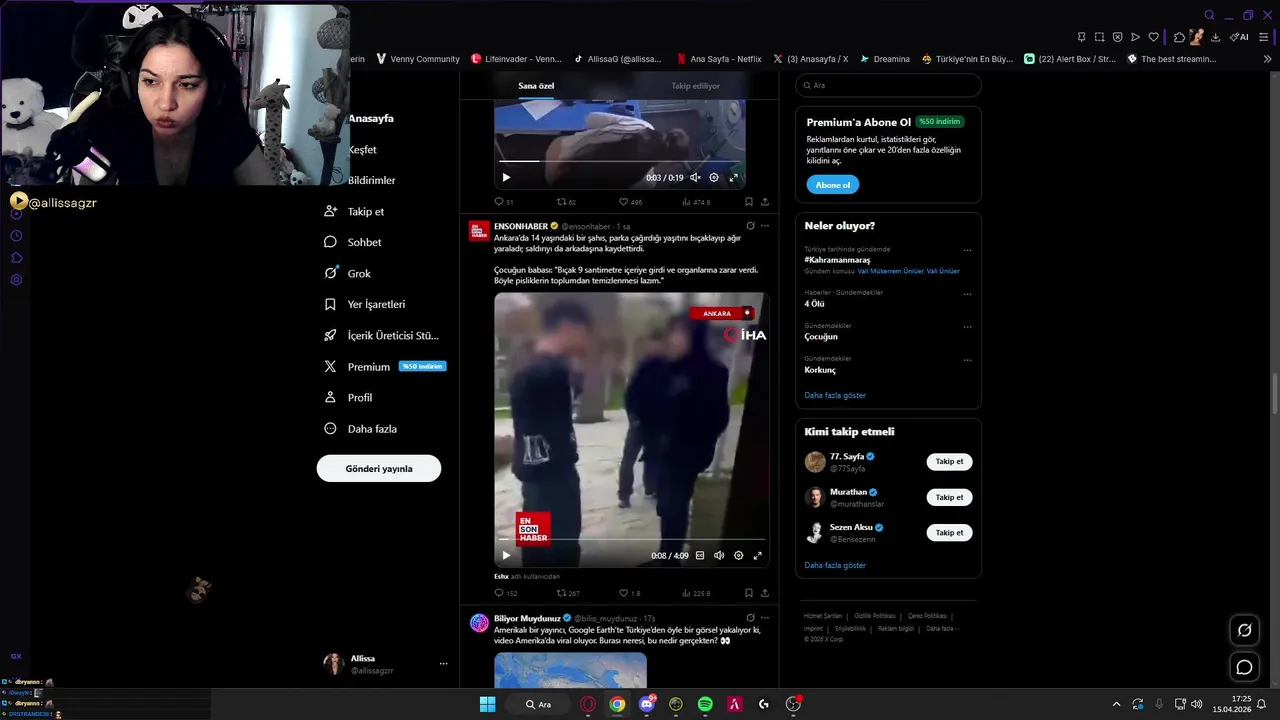The width and height of the screenshot is (1280, 720).
Task: Like the post with 496 likes
Action: (x=630, y=202)
